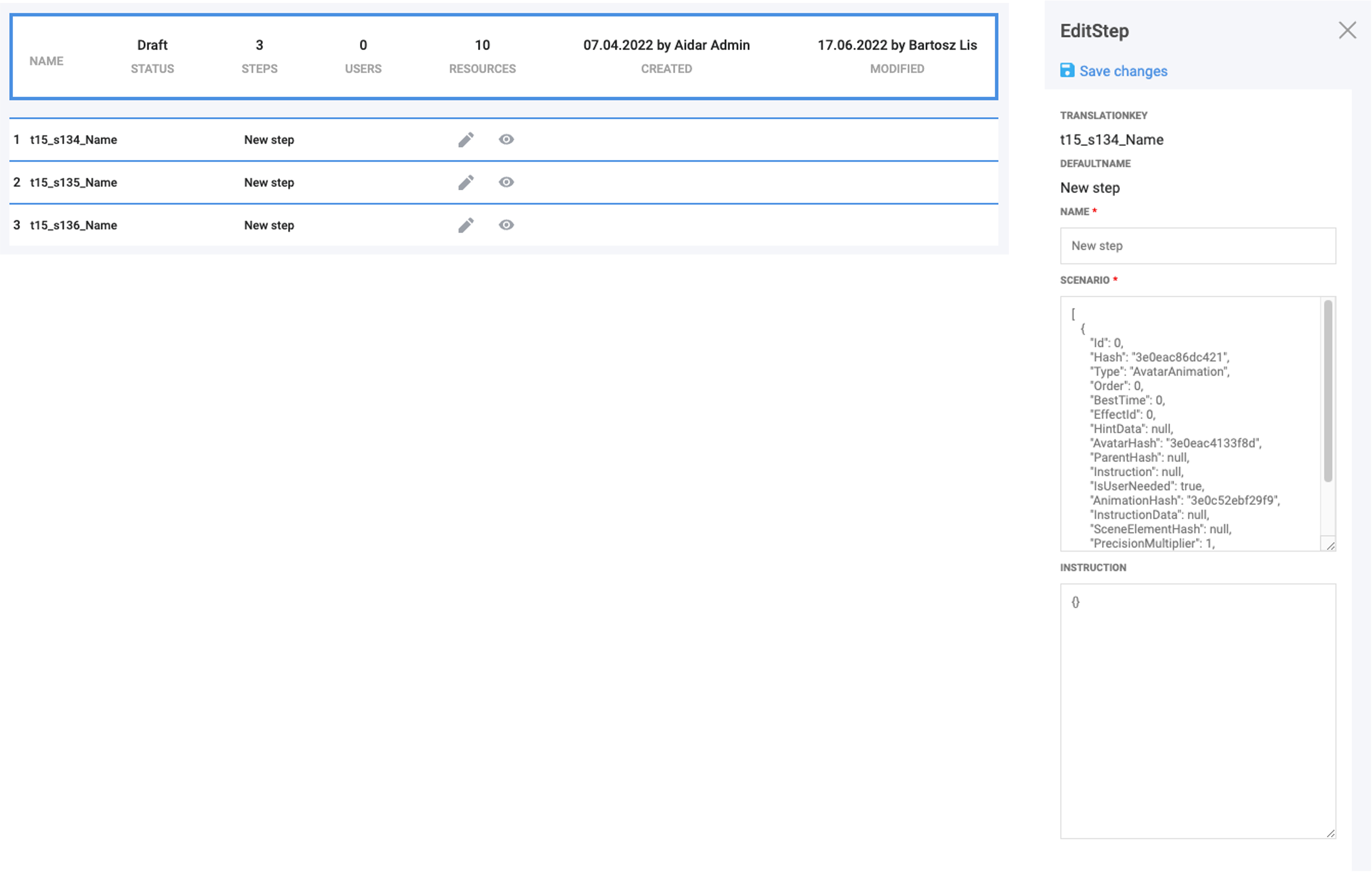Click the Draft status value

pos(152,45)
